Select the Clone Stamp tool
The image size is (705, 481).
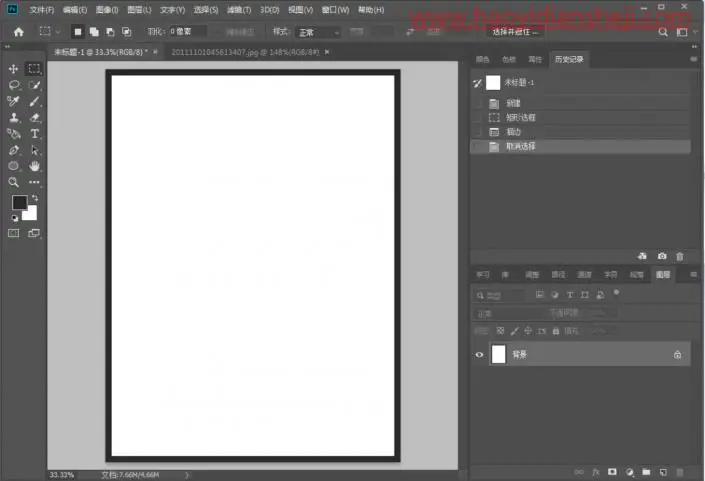[13, 117]
